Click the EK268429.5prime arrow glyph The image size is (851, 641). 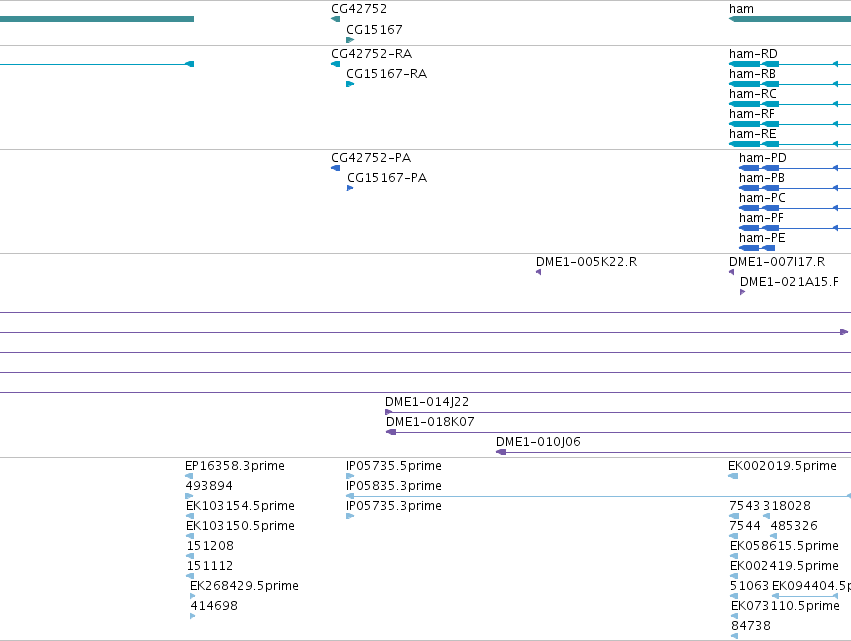click(193, 596)
